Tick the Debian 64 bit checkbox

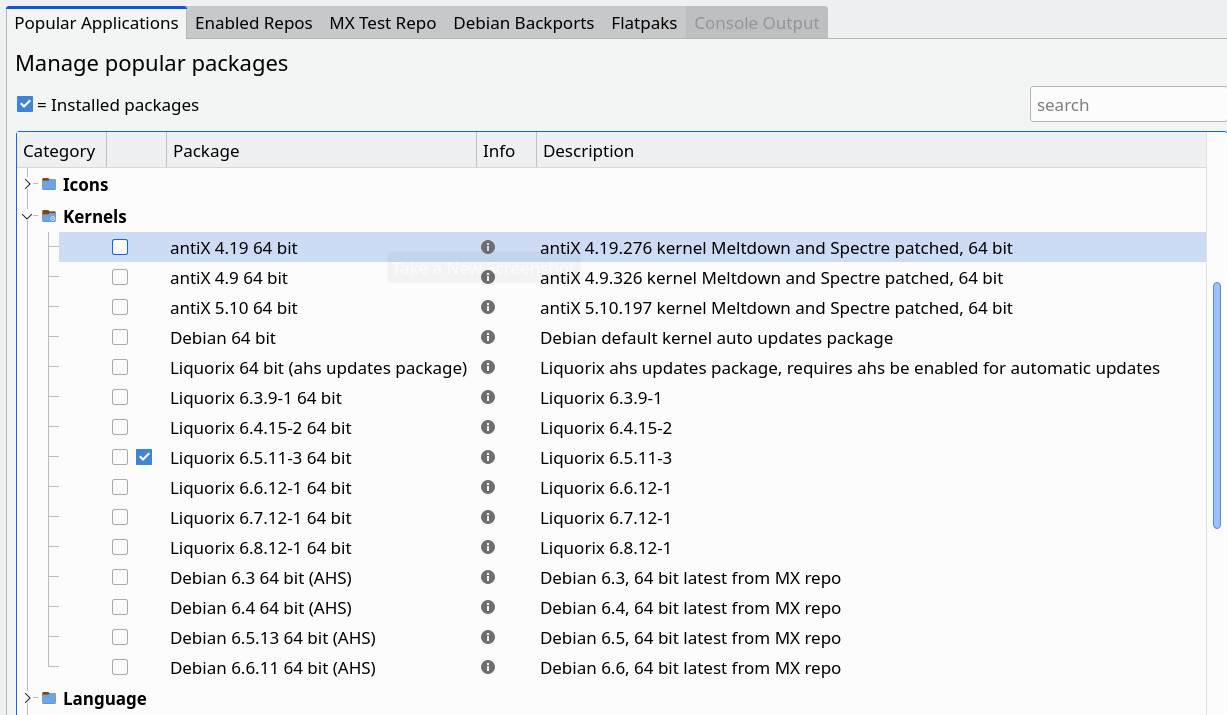[x=120, y=337]
